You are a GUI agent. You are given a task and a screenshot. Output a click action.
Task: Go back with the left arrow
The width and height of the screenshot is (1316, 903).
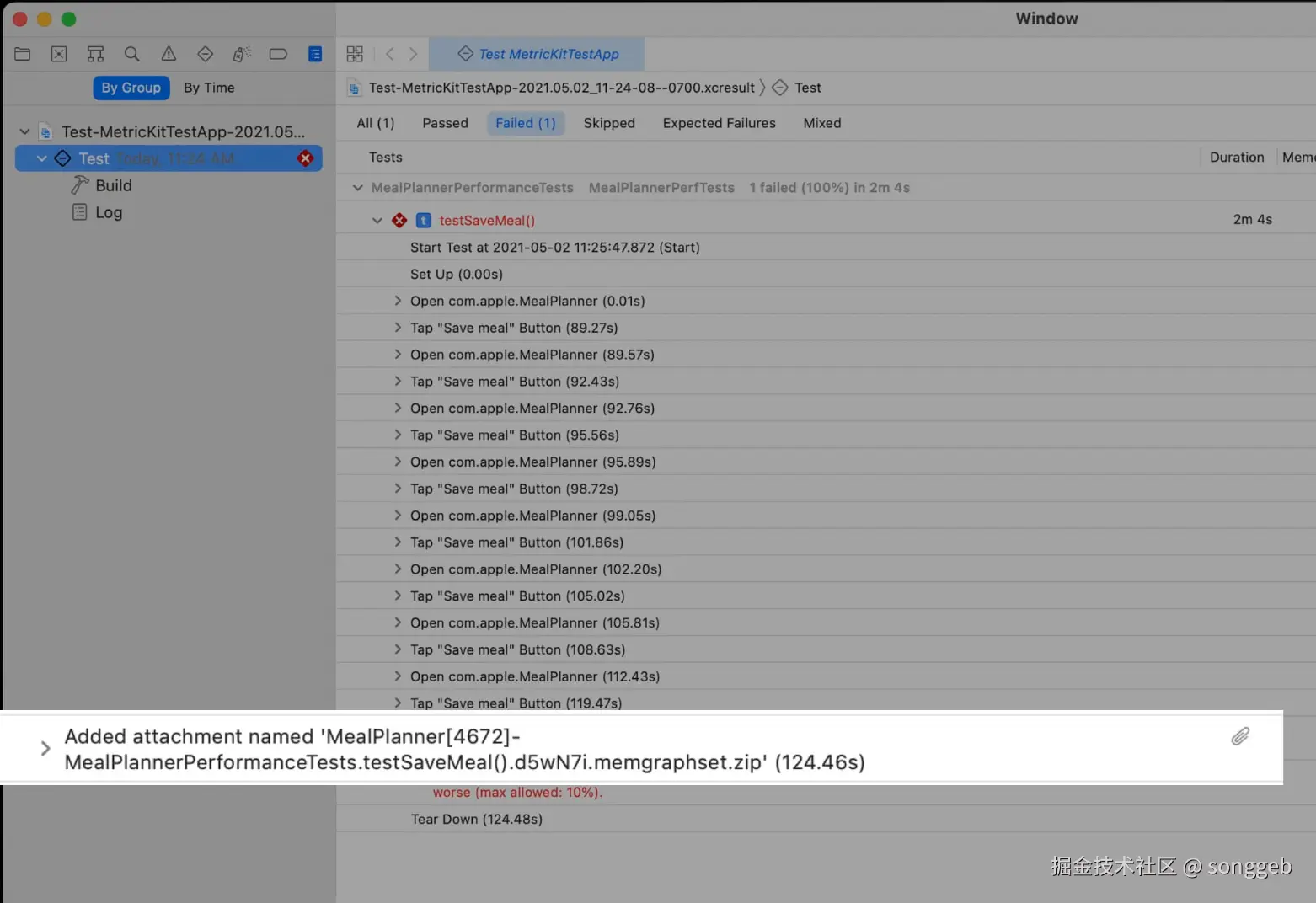click(x=389, y=54)
